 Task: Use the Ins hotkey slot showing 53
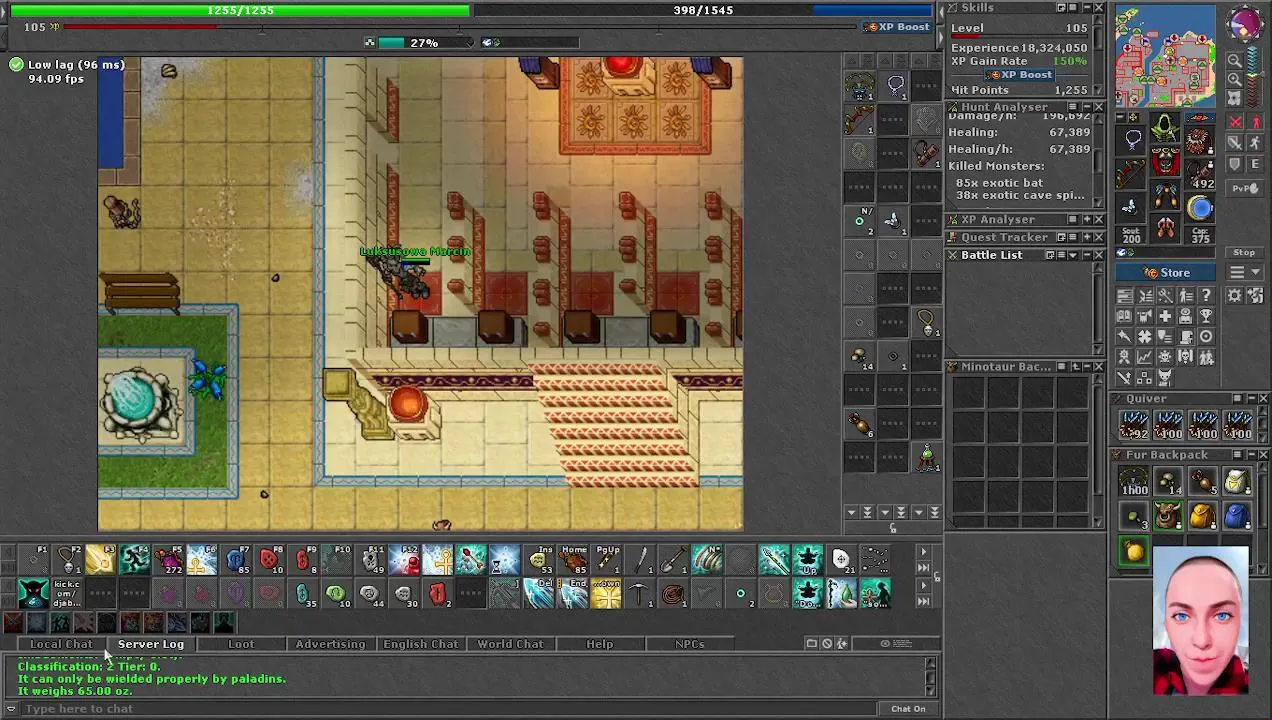[540, 560]
